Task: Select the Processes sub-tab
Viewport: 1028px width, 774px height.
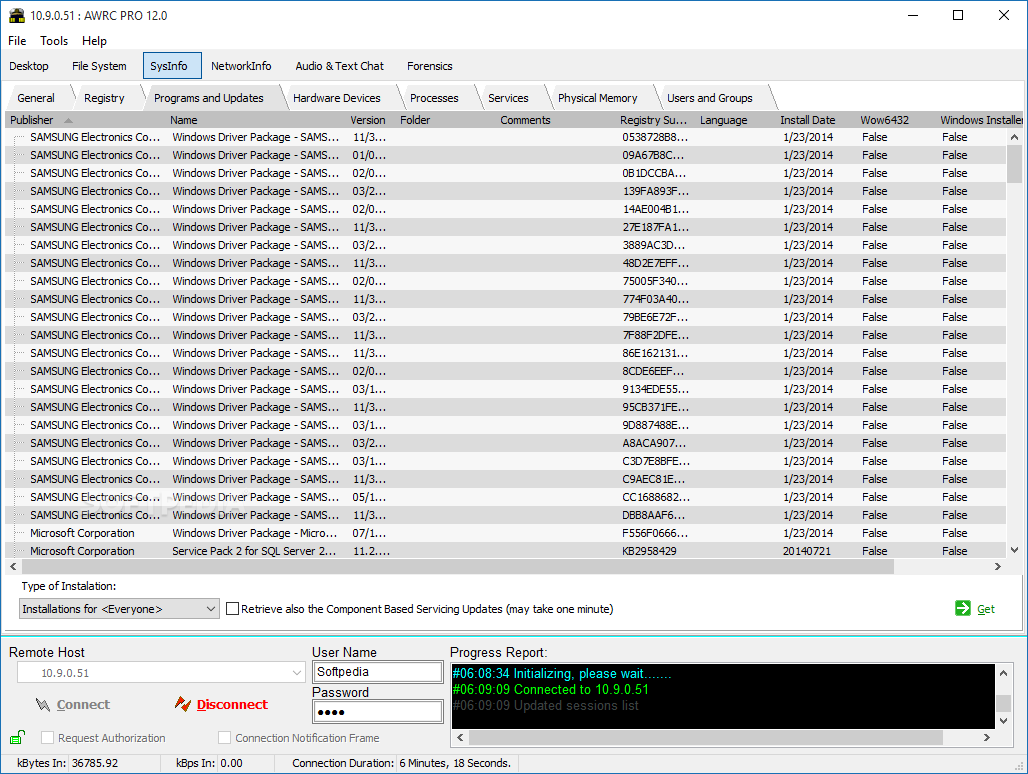Action: point(434,98)
